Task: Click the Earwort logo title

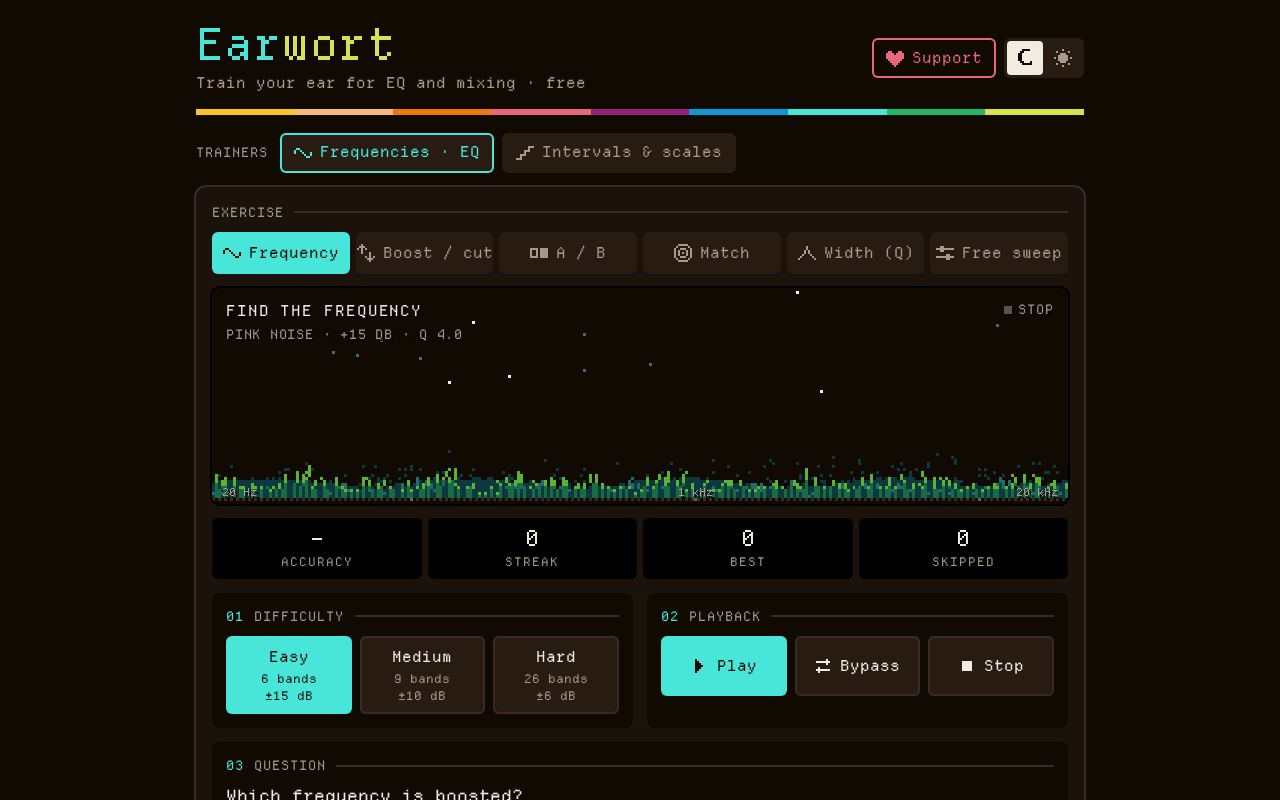Action: pos(296,46)
